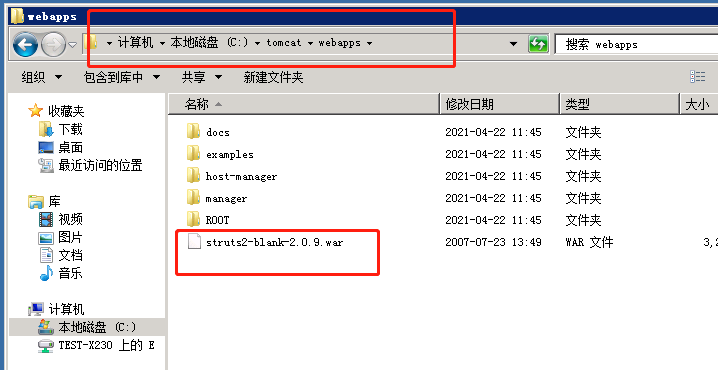Viewport: 718px width, 370px height.
Task: Click the folder icon in address bar
Action: pyautogui.click(x=92, y=43)
